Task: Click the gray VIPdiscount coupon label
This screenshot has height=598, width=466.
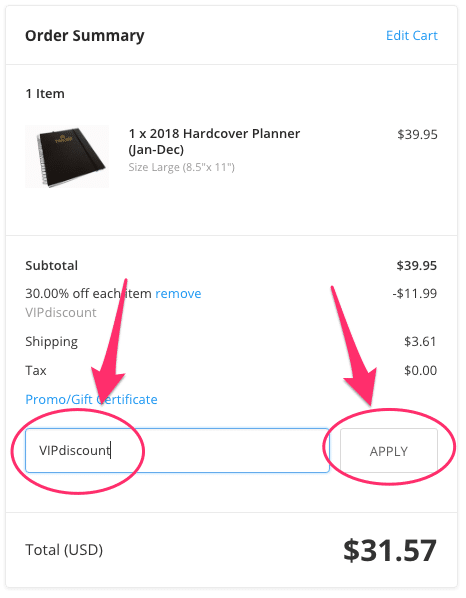Action: click(61, 312)
